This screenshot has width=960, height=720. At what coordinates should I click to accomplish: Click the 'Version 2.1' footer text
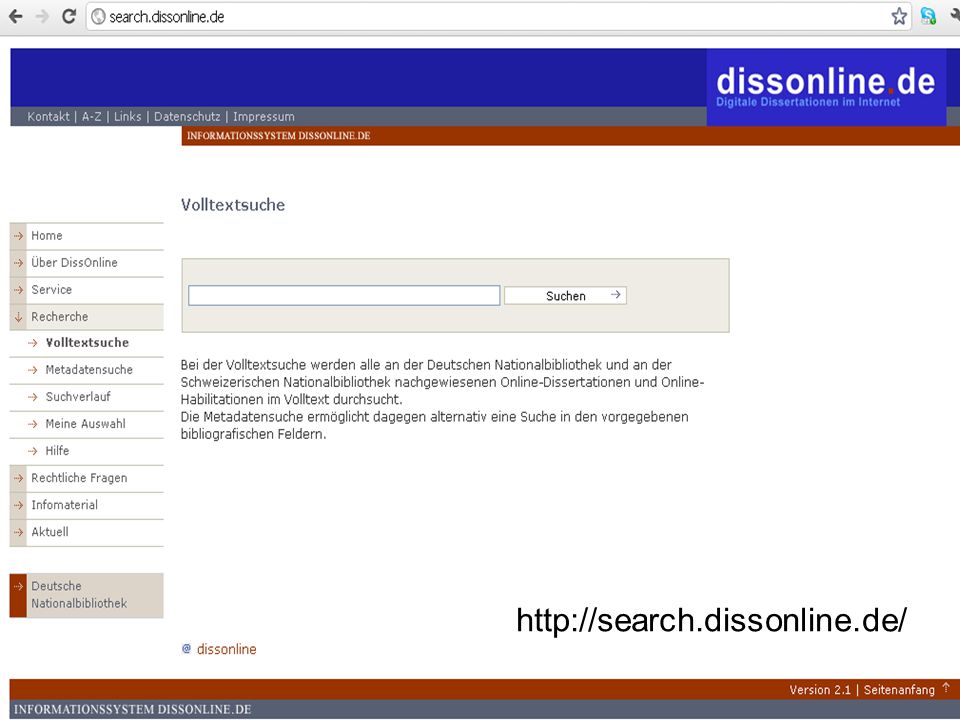coord(820,689)
